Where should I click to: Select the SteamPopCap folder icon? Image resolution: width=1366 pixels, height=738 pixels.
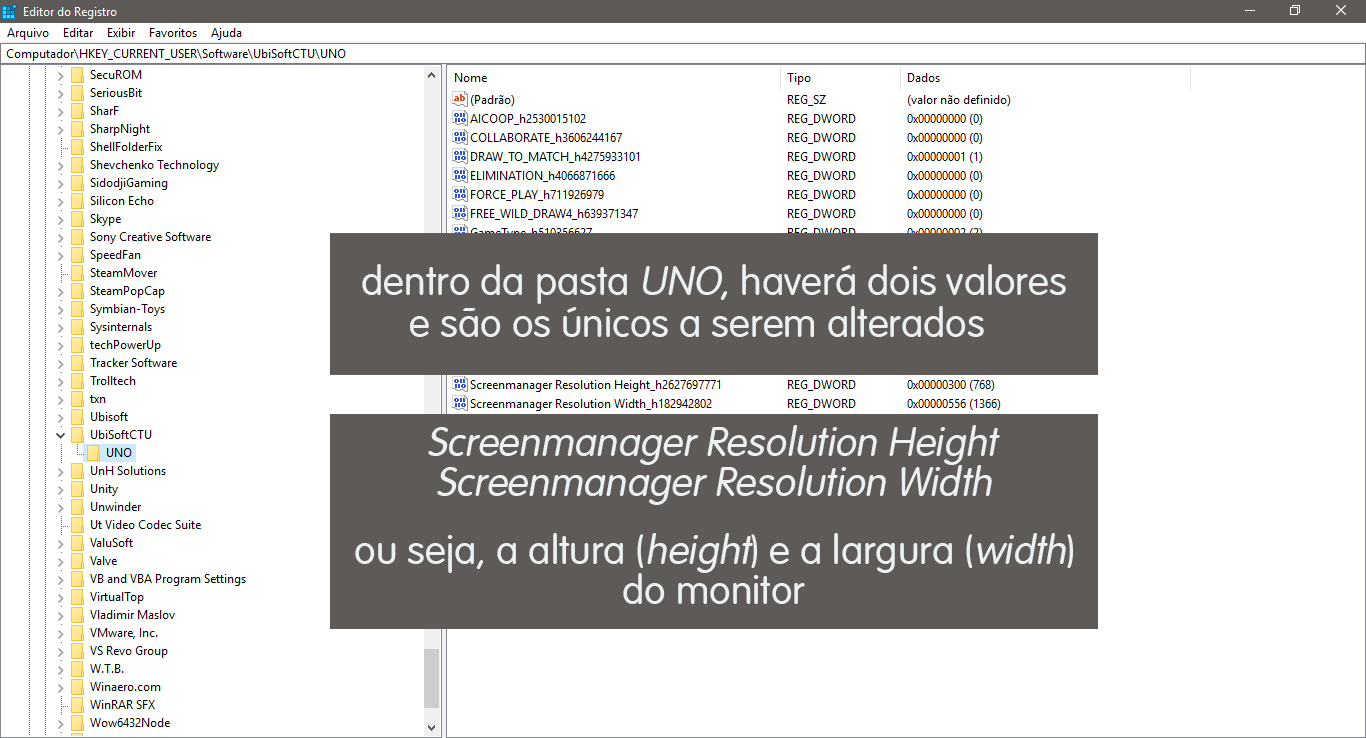[77, 291]
